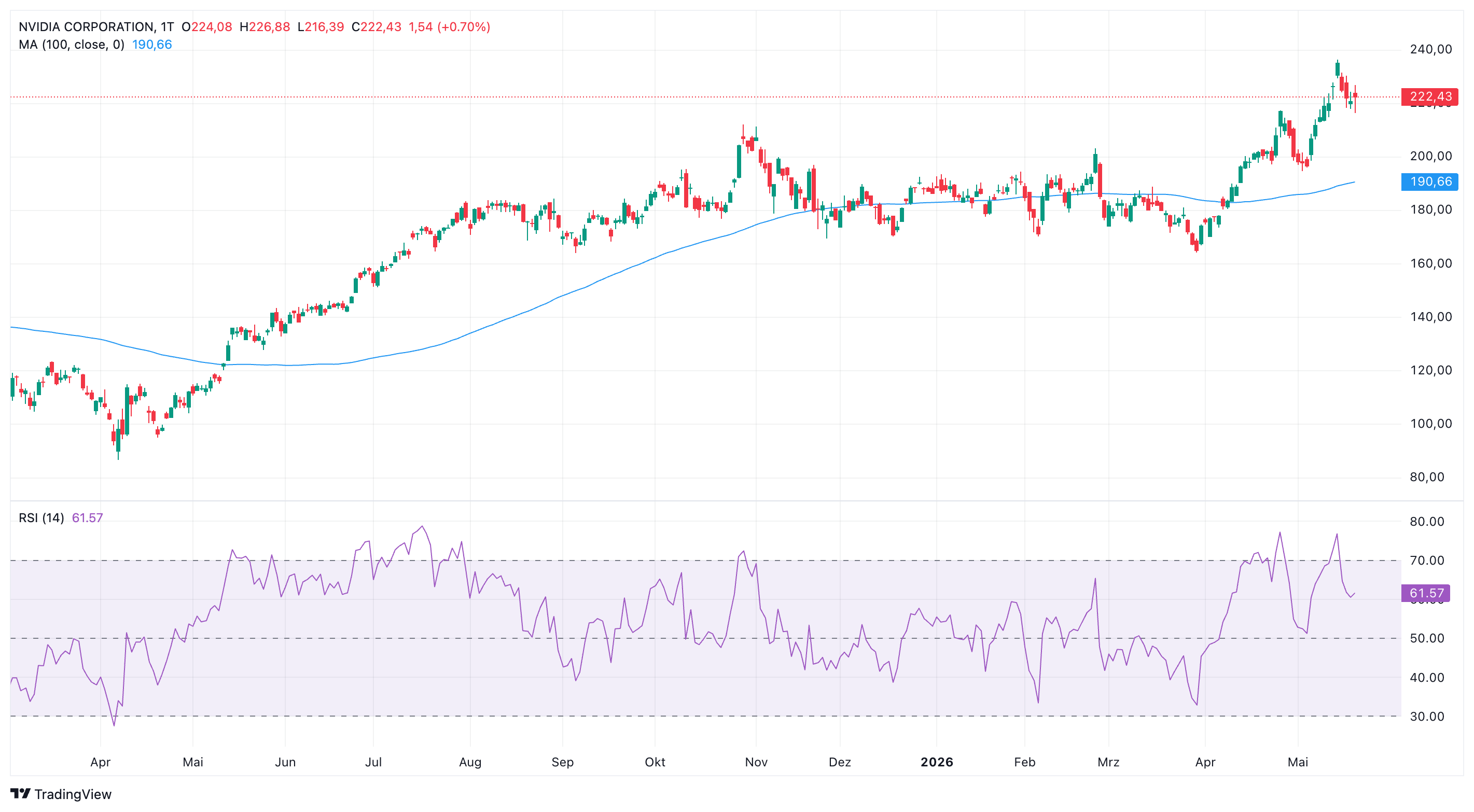Click the blue MA legend value 190,66
The width and height of the screenshot is (1474, 812).
point(151,45)
